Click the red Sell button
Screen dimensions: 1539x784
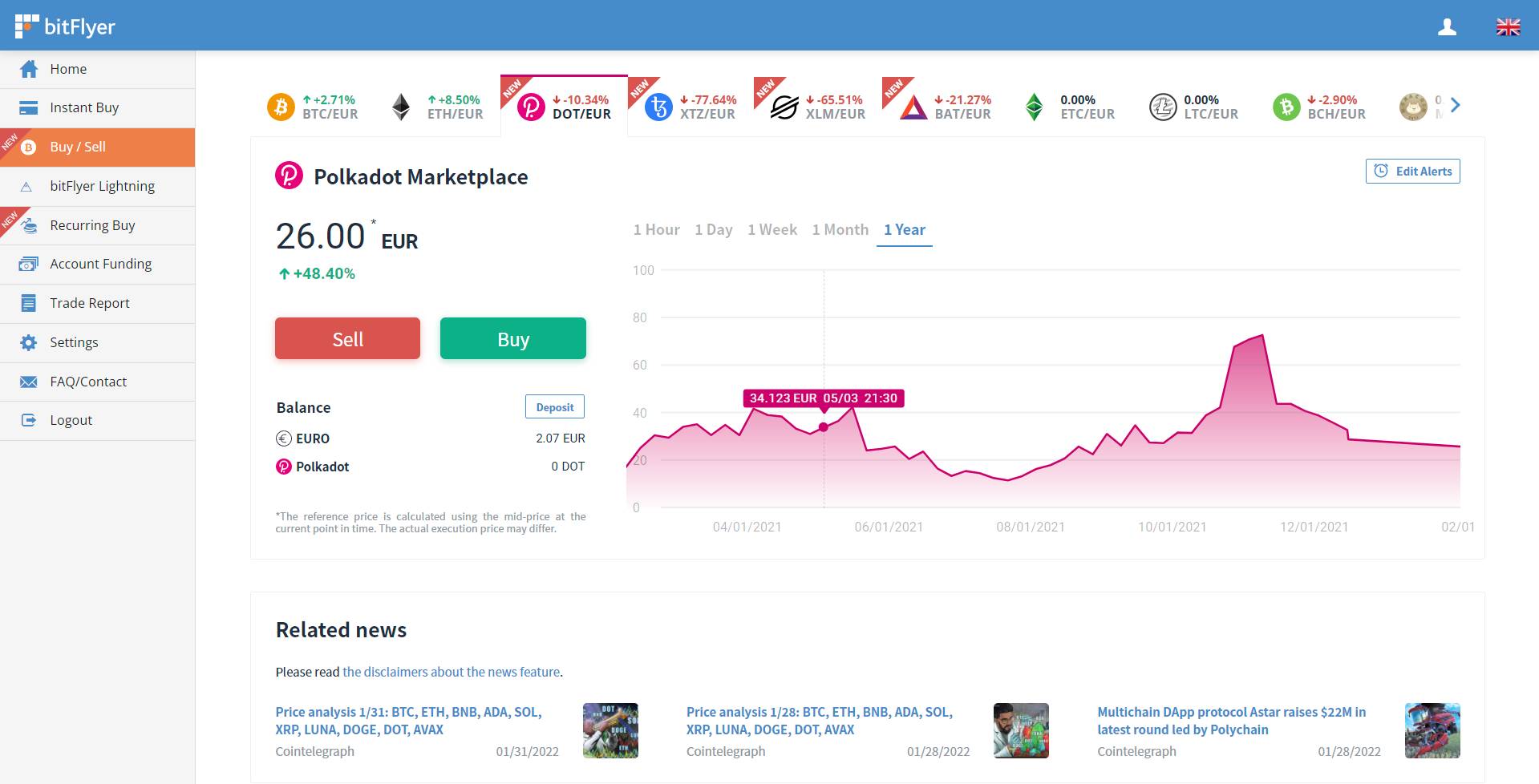347,338
